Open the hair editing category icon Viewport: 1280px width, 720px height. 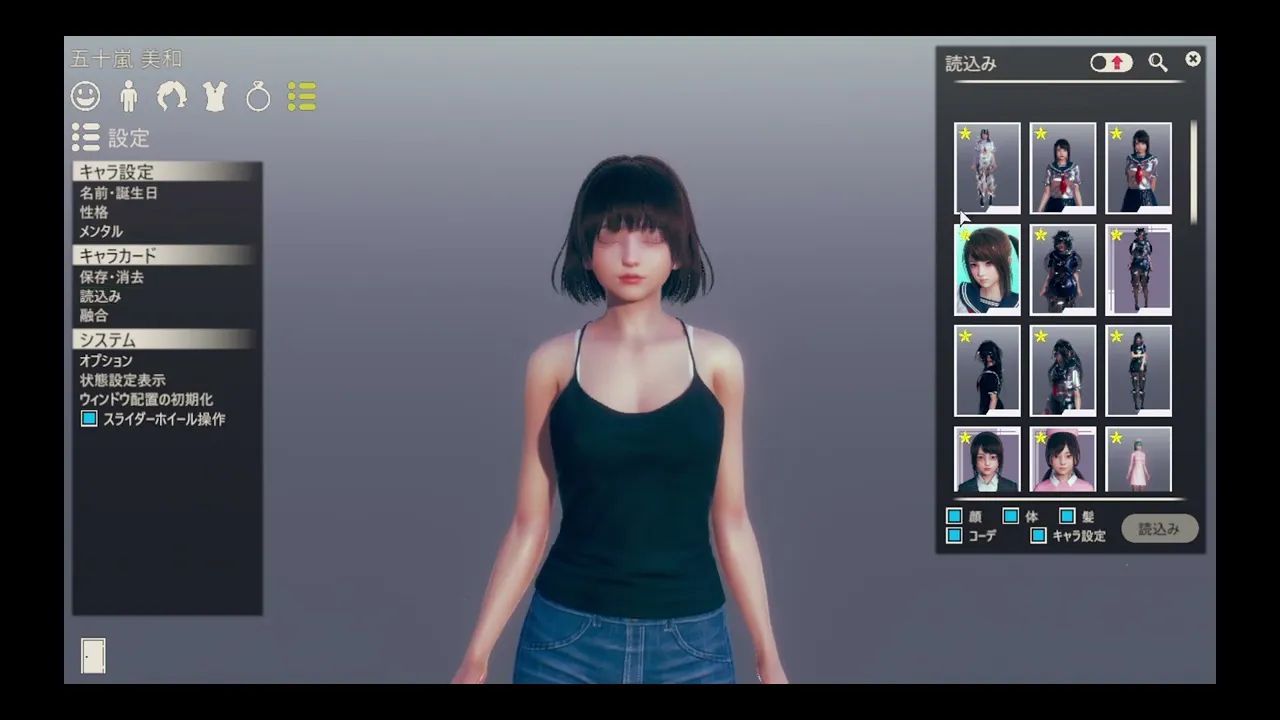tap(171, 96)
